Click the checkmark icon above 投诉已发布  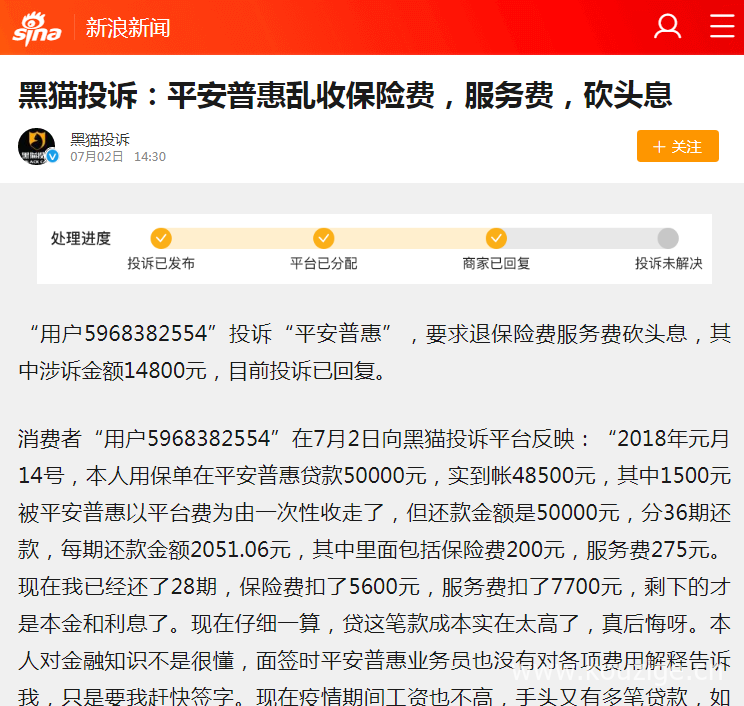pos(161,238)
